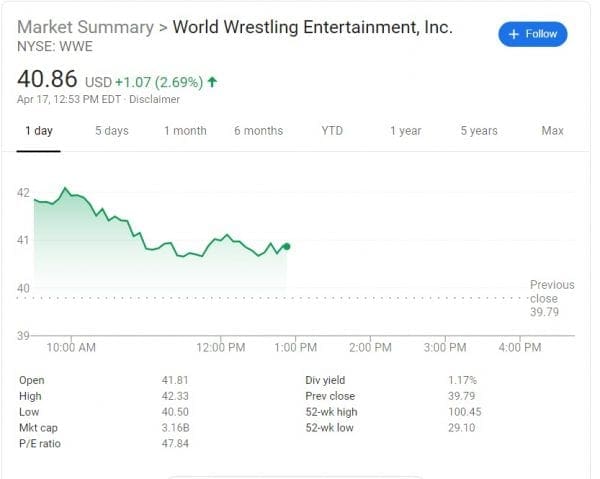Click the 12:00 PM axis label
Viewport: 600px width, 479px height.
pos(221,347)
